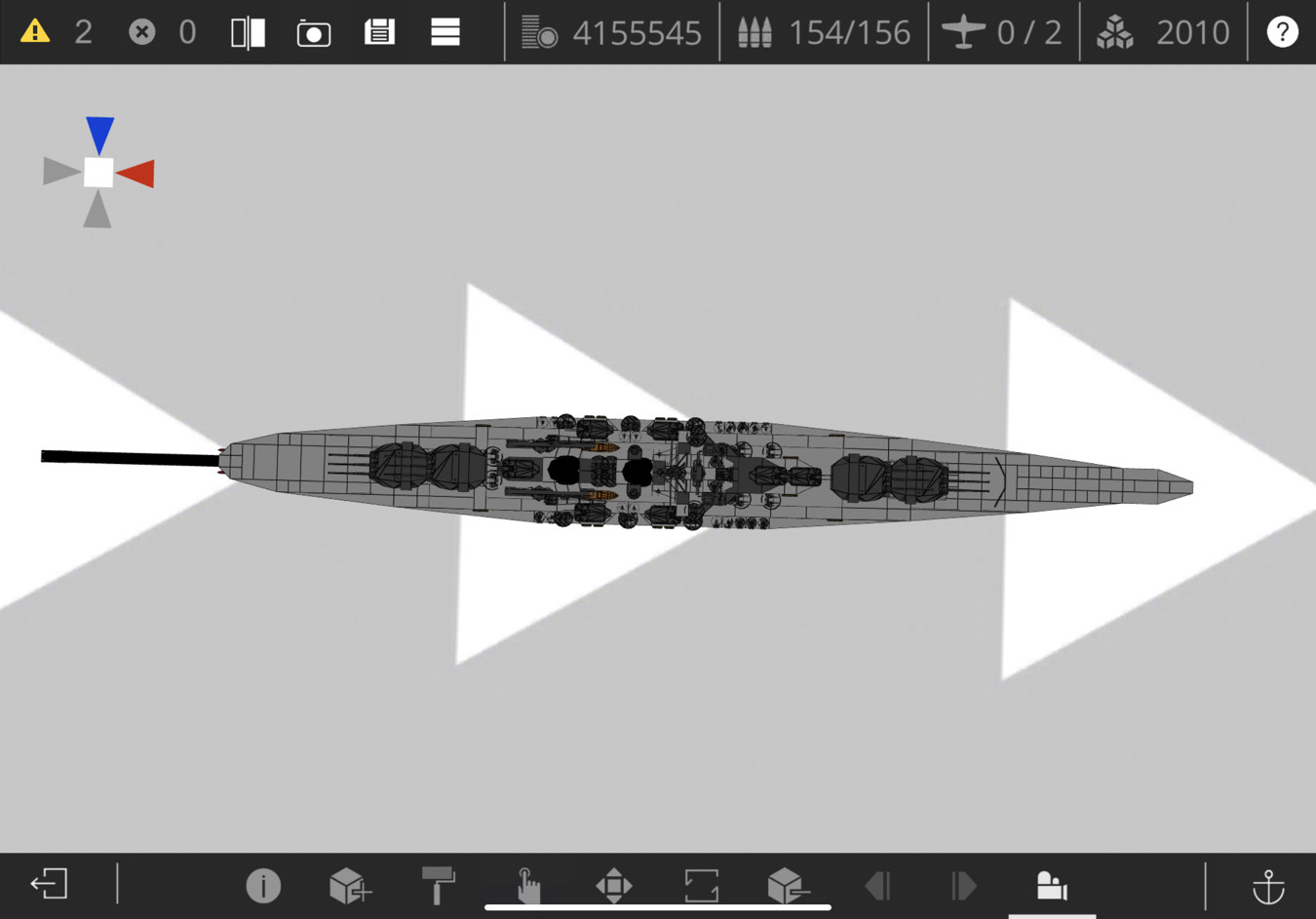
Task: Toggle the mirror symmetry icon
Action: click(248, 33)
